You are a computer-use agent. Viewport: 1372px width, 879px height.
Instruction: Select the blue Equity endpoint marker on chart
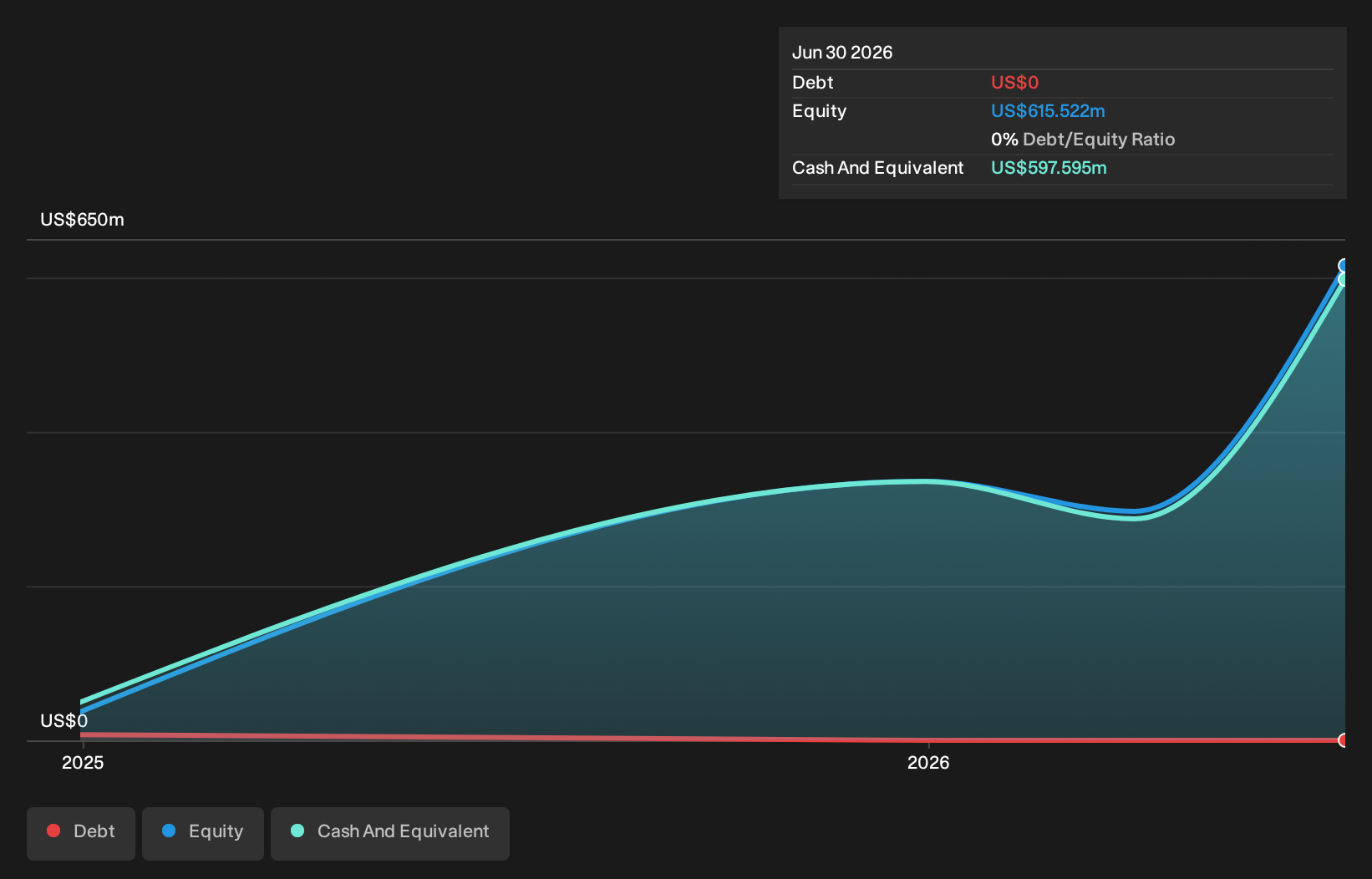1344,266
